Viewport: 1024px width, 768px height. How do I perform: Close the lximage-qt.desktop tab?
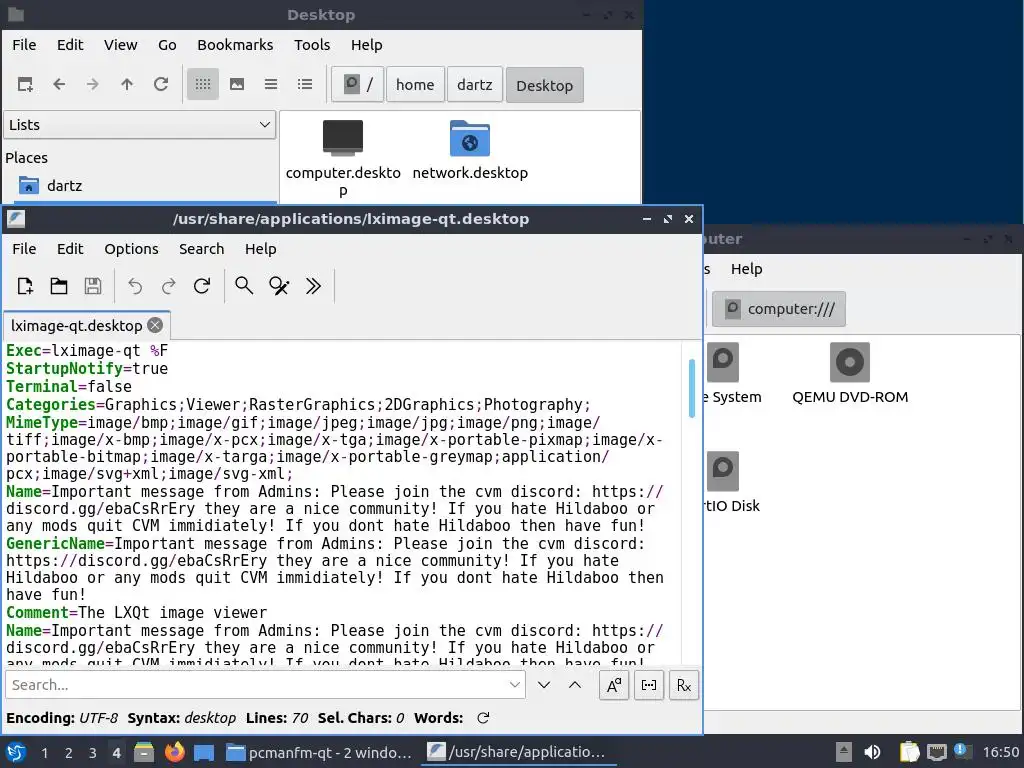[x=155, y=325]
